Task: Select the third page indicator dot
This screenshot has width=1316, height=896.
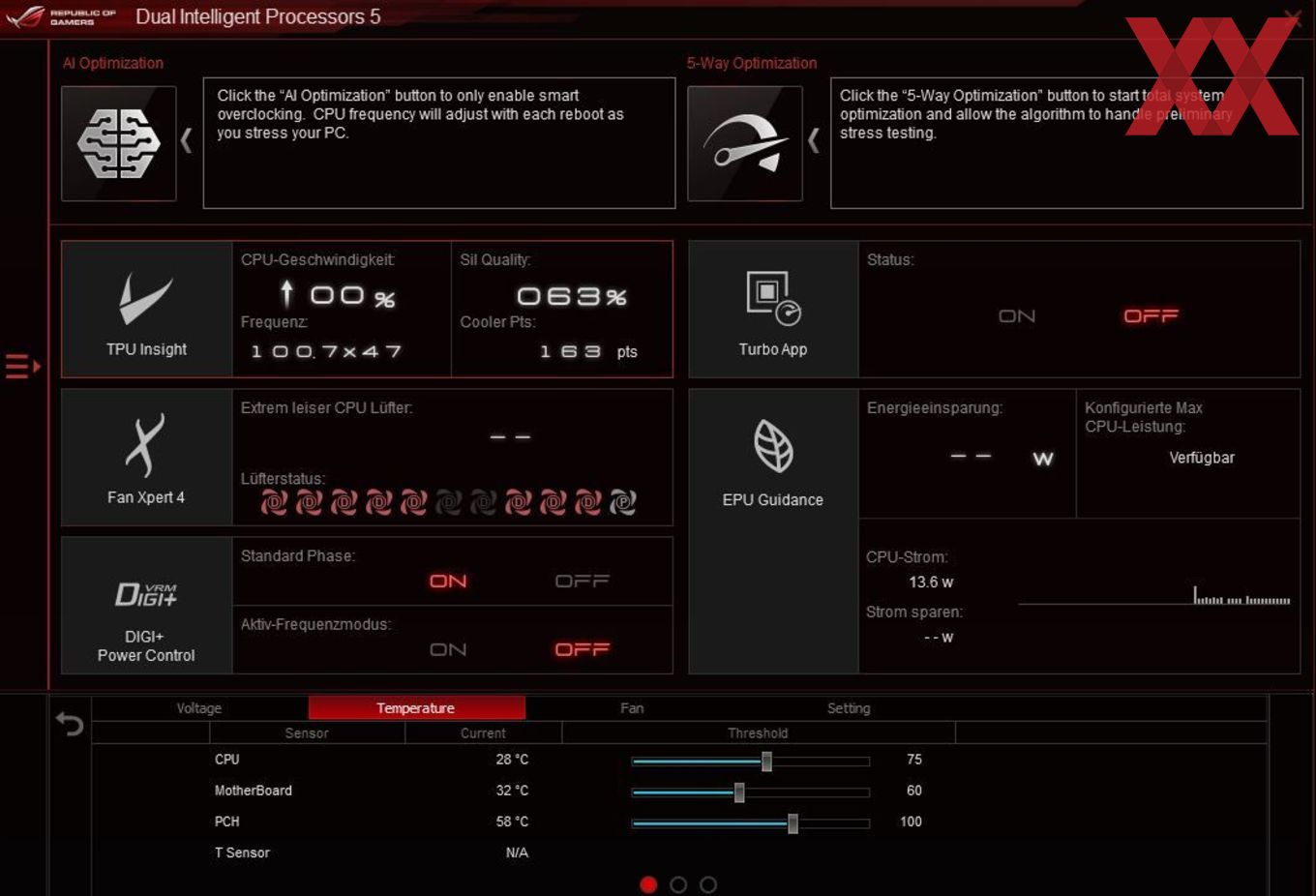Action: point(708,884)
